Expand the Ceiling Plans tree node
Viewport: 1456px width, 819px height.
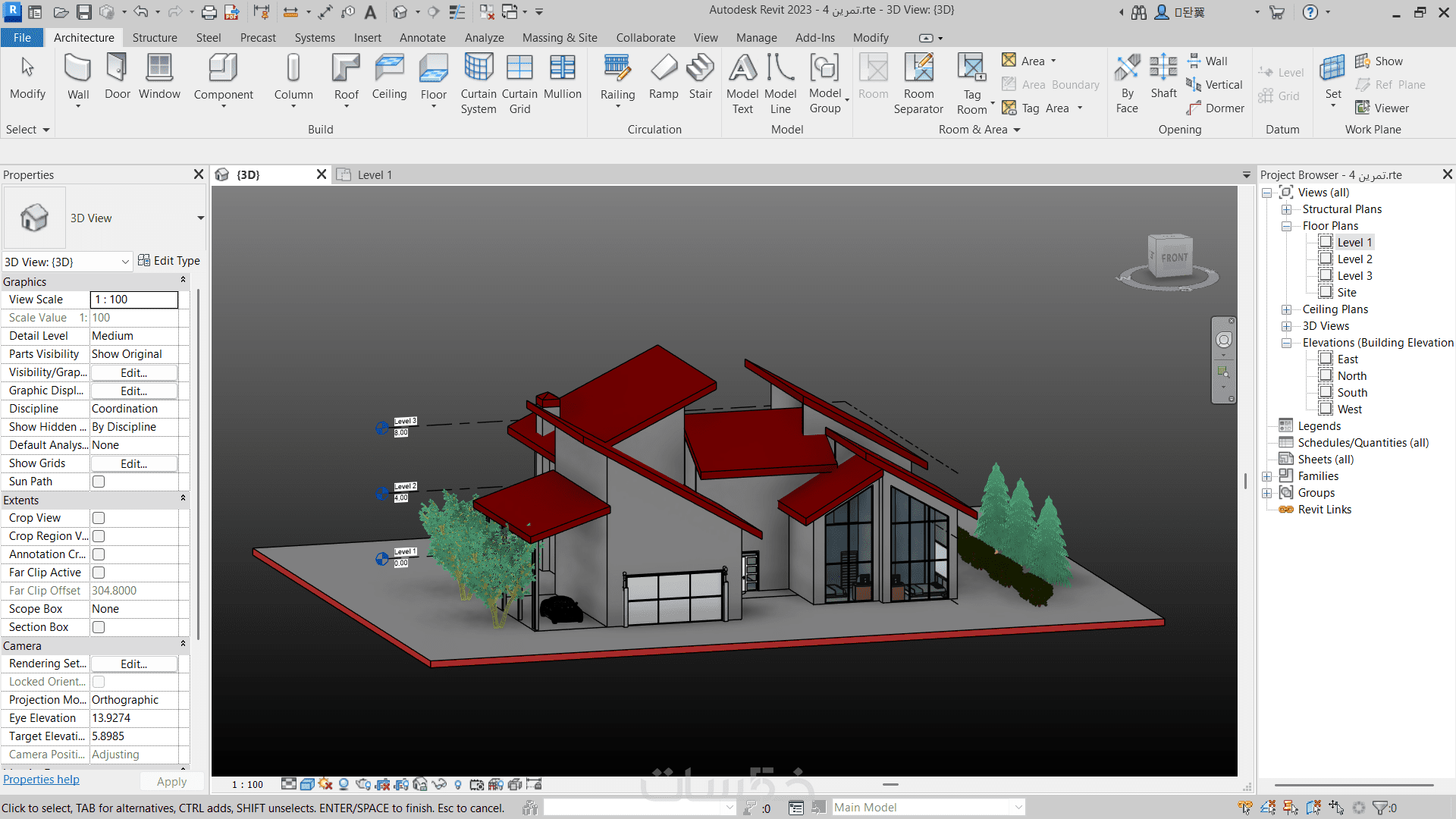coord(1286,309)
